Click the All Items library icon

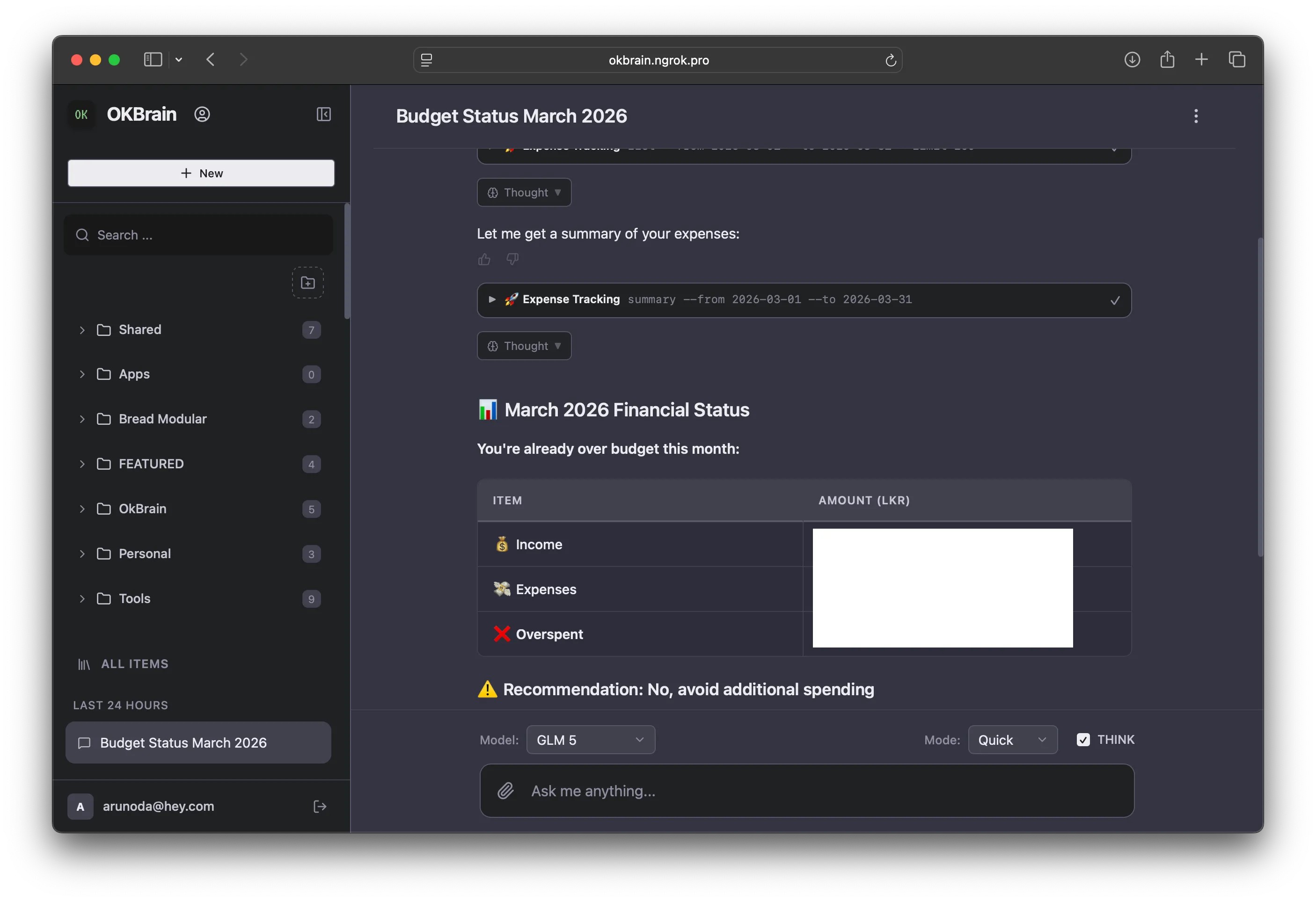click(84, 664)
